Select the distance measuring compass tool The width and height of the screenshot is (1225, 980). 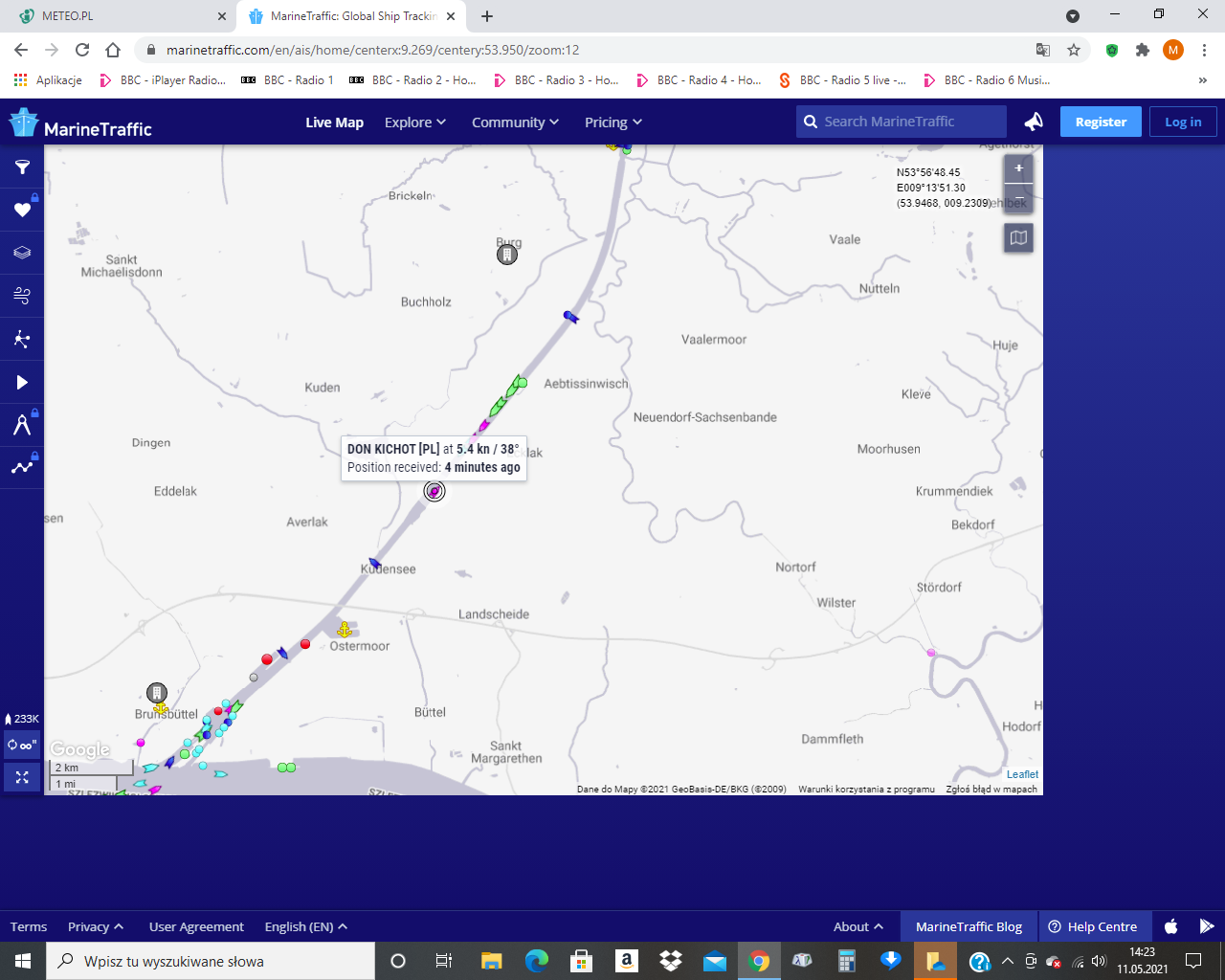pos(22,425)
